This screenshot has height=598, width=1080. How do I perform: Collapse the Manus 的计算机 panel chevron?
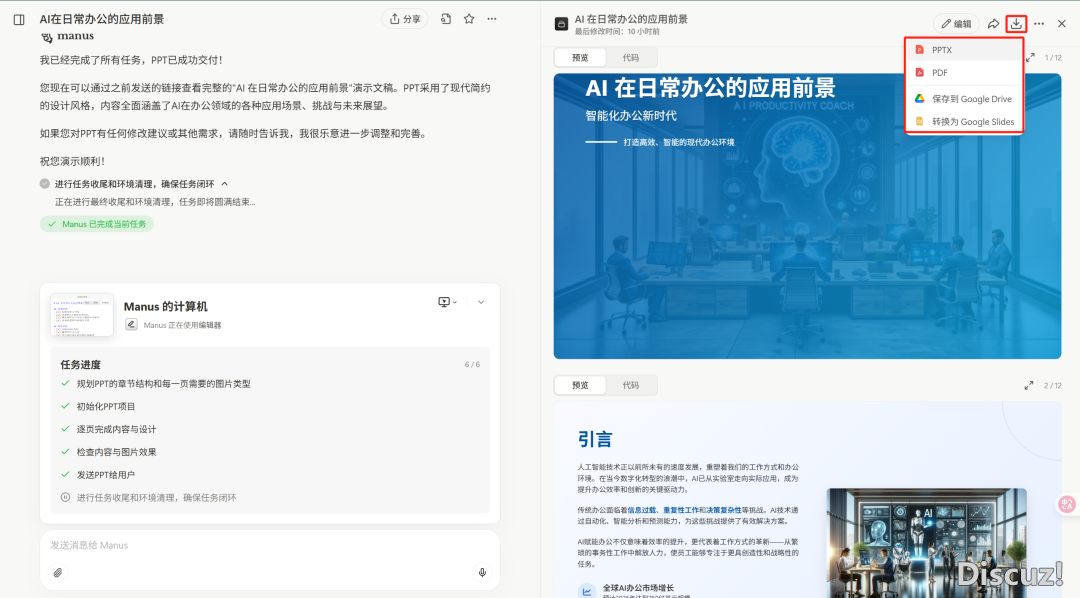pyautogui.click(x=481, y=302)
